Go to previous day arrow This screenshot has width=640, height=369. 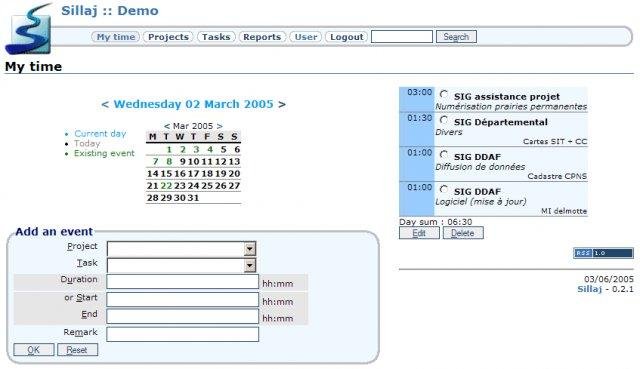click(105, 104)
